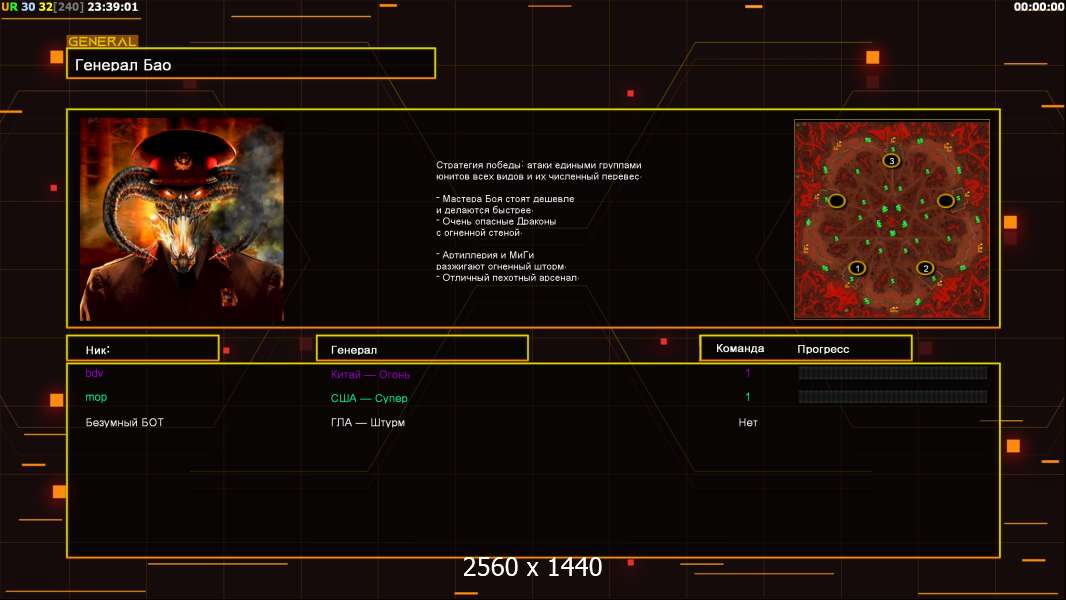Screen dimensions: 1066x600
Task: Click the General Bao demon portrait
Action: point(182,220)
